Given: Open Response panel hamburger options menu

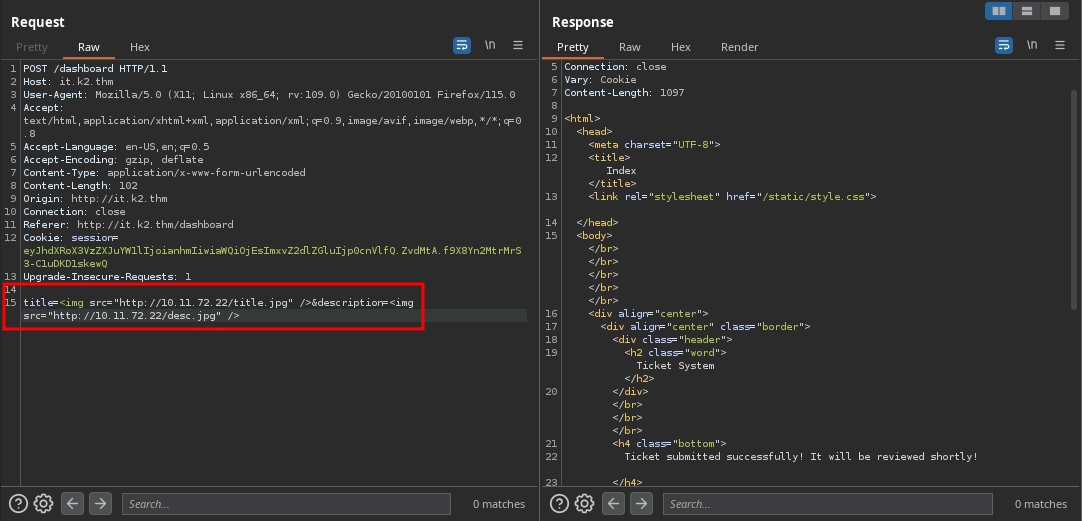Looking at the screenshot, I should (1060, 46).
